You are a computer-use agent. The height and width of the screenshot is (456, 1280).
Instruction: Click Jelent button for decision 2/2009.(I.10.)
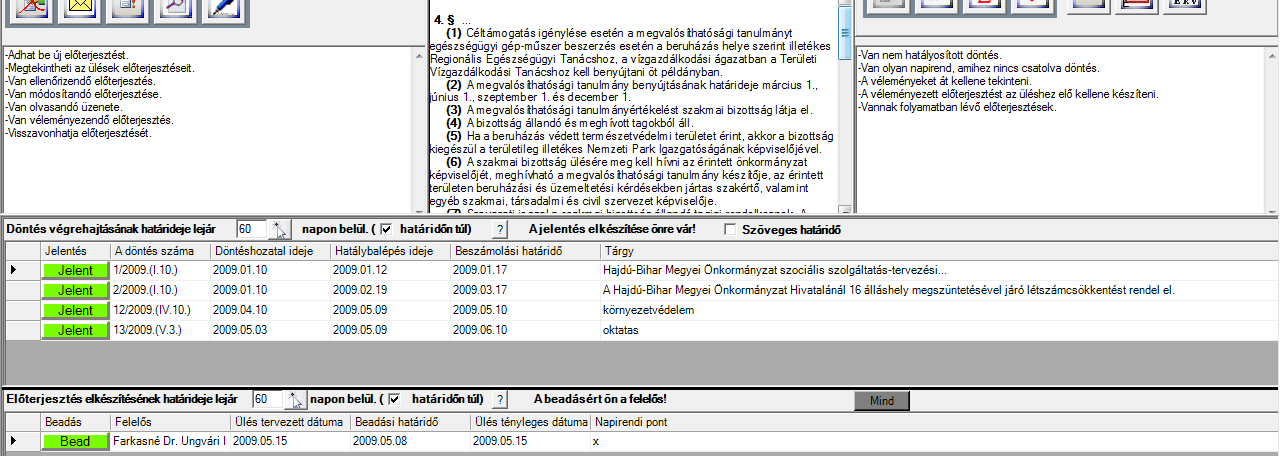pyautogui.click(x=75, y=290)
